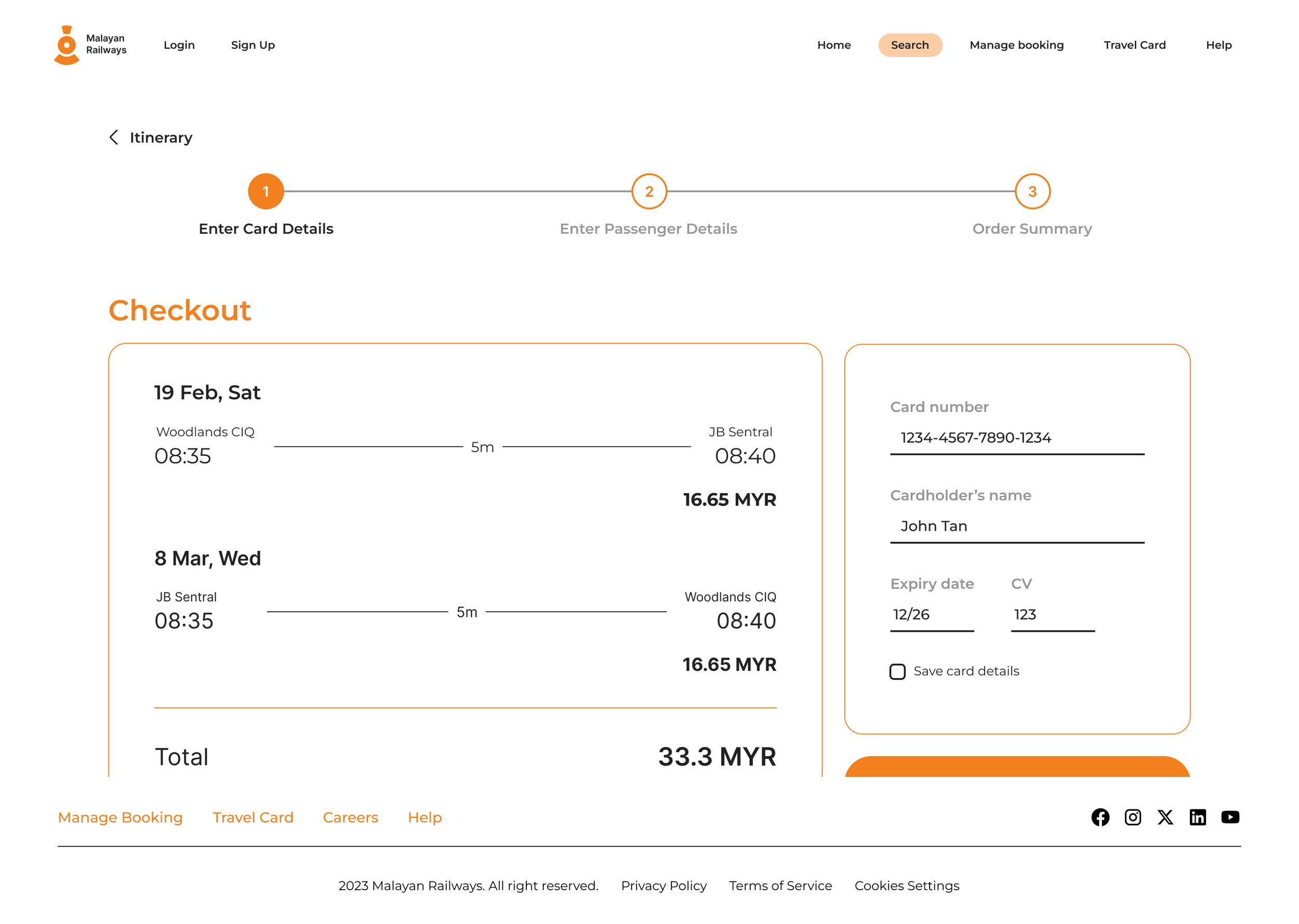
Task: Open the YouTube social icon
Action: [x=1229, y=817]
